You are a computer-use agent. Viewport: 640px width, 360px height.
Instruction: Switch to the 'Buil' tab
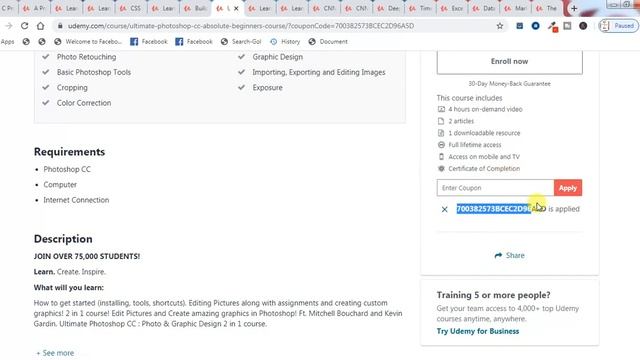point(196,8)
